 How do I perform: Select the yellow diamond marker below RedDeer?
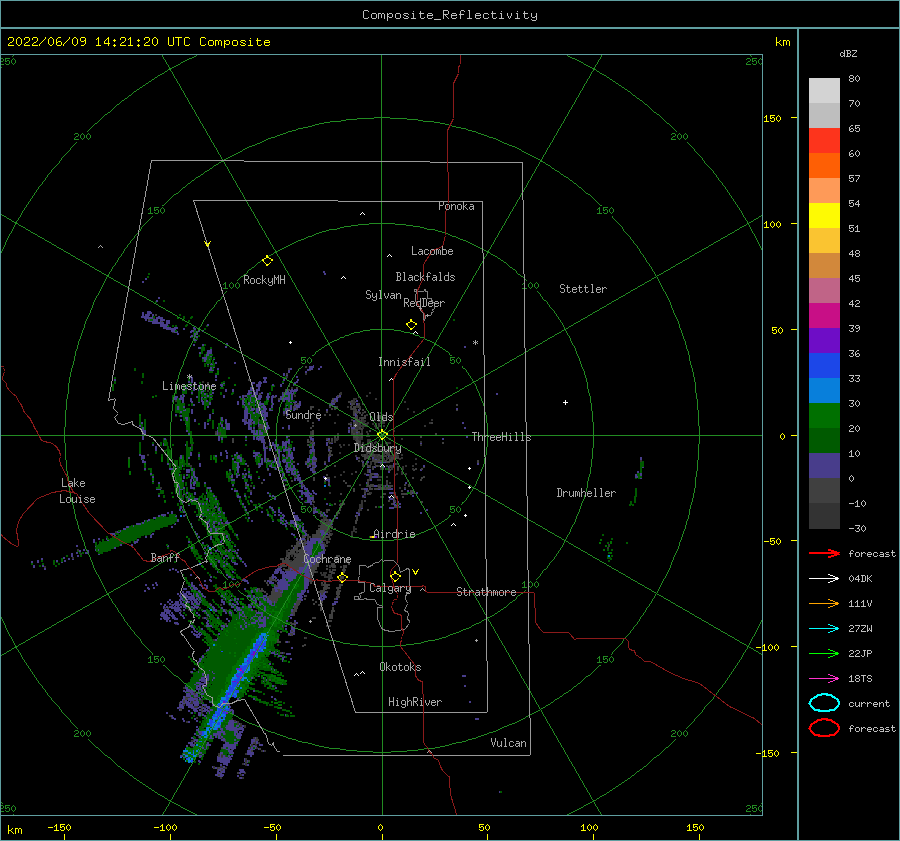tap(411, 325)
